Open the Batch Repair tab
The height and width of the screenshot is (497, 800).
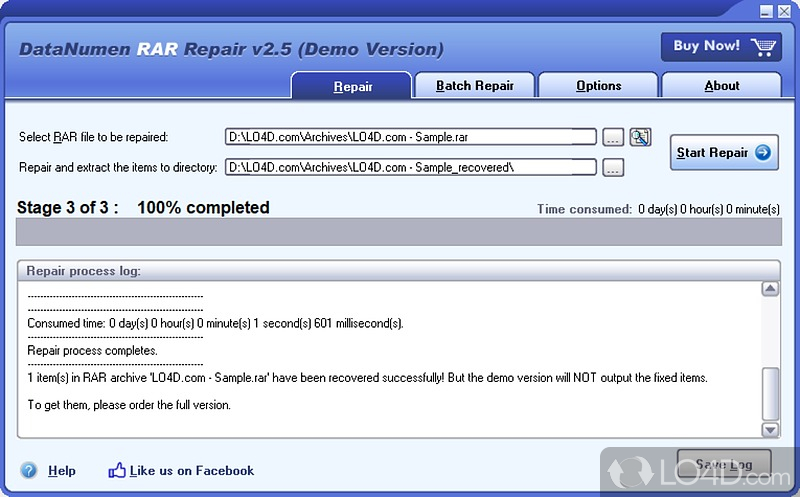(x=474, y=85)
